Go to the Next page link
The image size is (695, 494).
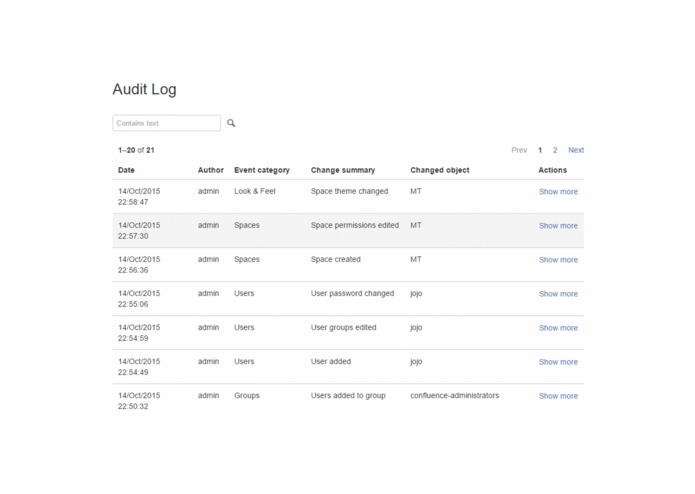576,150
